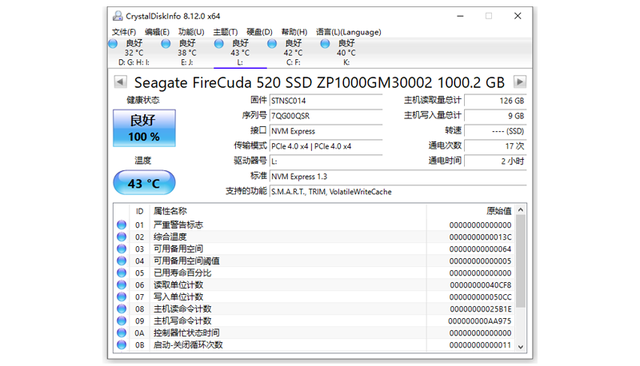Open the 功能(U) menu

[191, 32]
